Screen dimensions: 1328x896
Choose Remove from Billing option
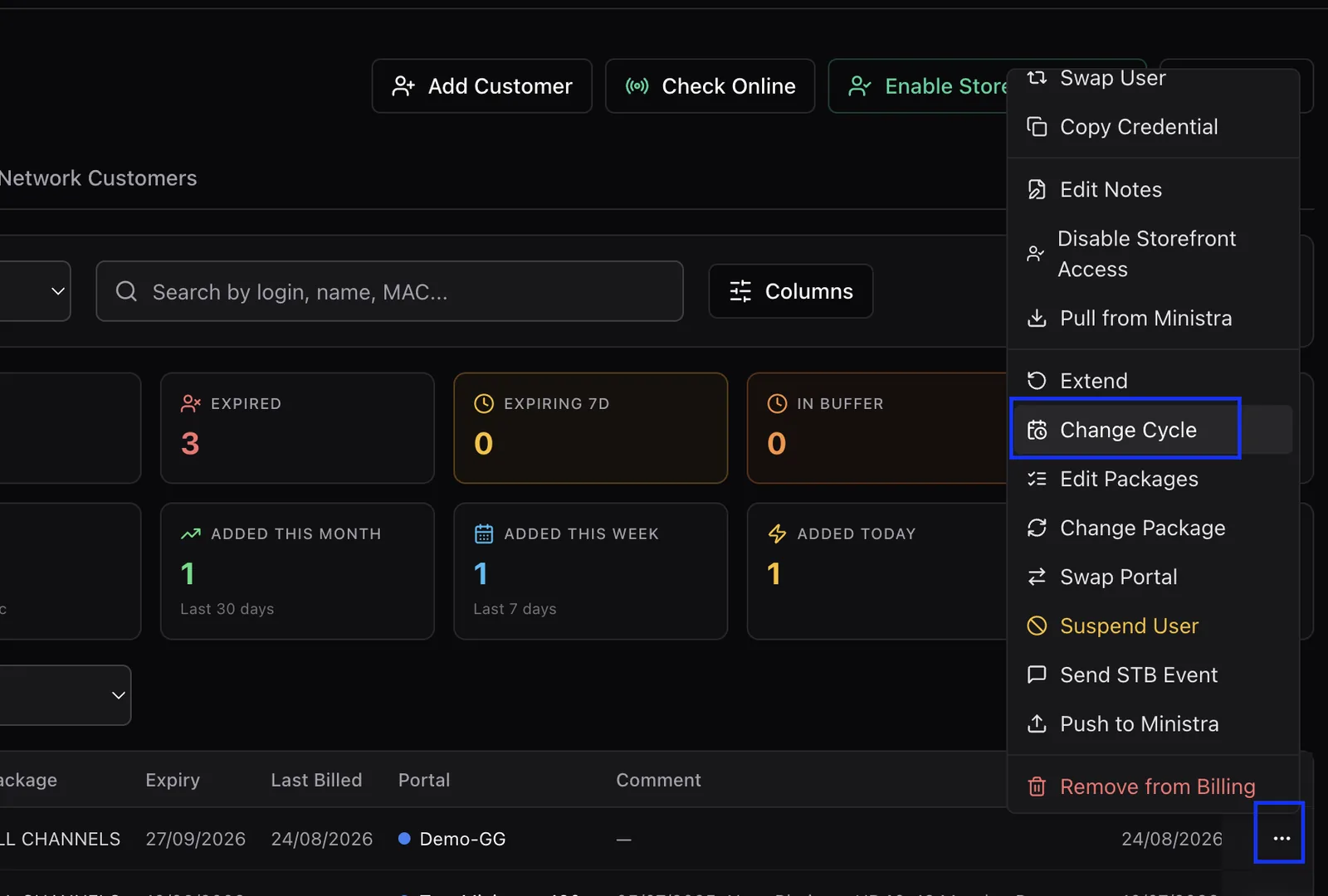point(1153,786)
